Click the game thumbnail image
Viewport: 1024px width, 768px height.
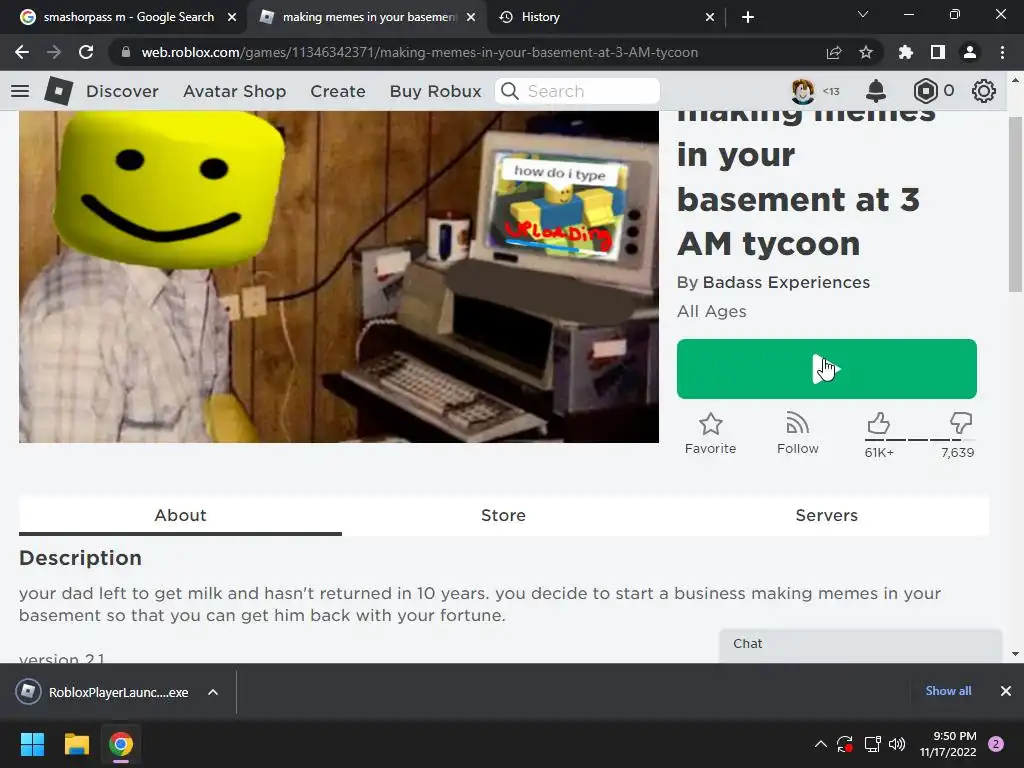[x=339, y=277]
